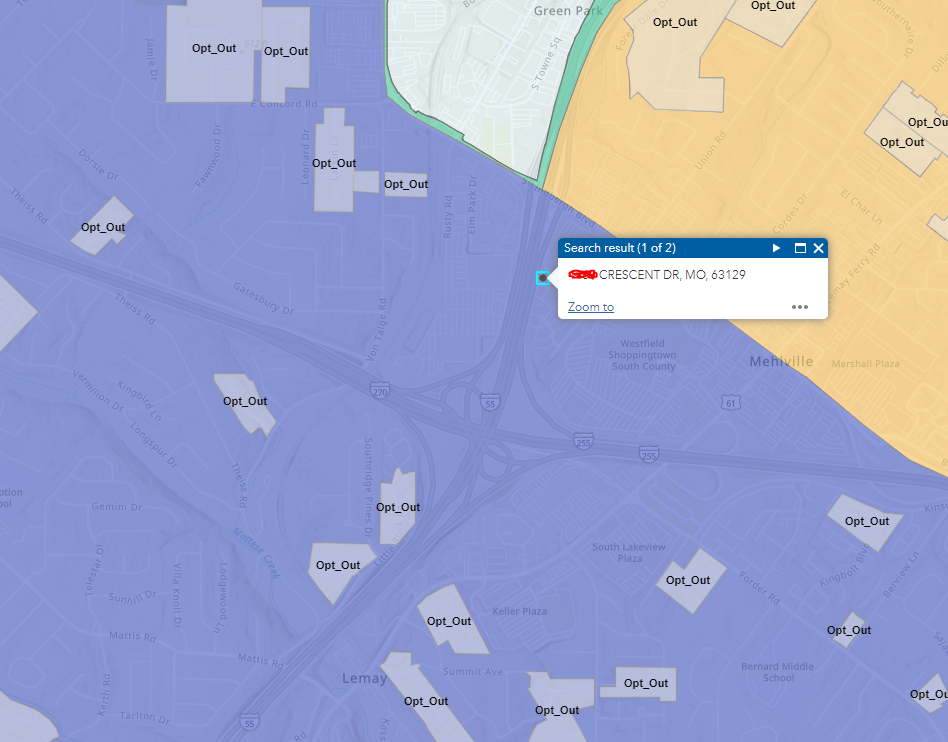The image size is (948, 742).
Task: Select the Westfield Shoppingtown South County label
Action: 643,355
